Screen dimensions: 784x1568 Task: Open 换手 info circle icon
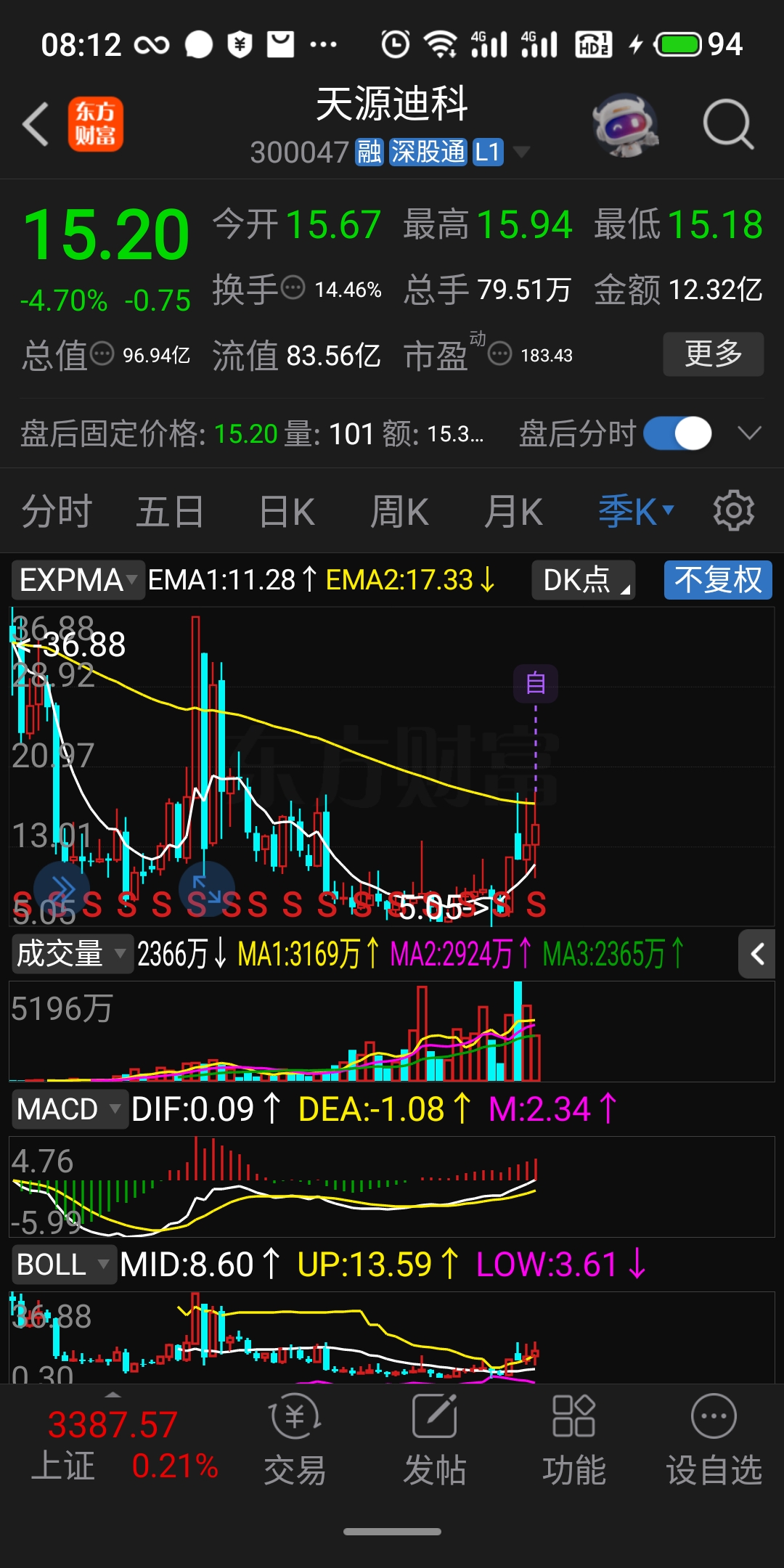293,288
